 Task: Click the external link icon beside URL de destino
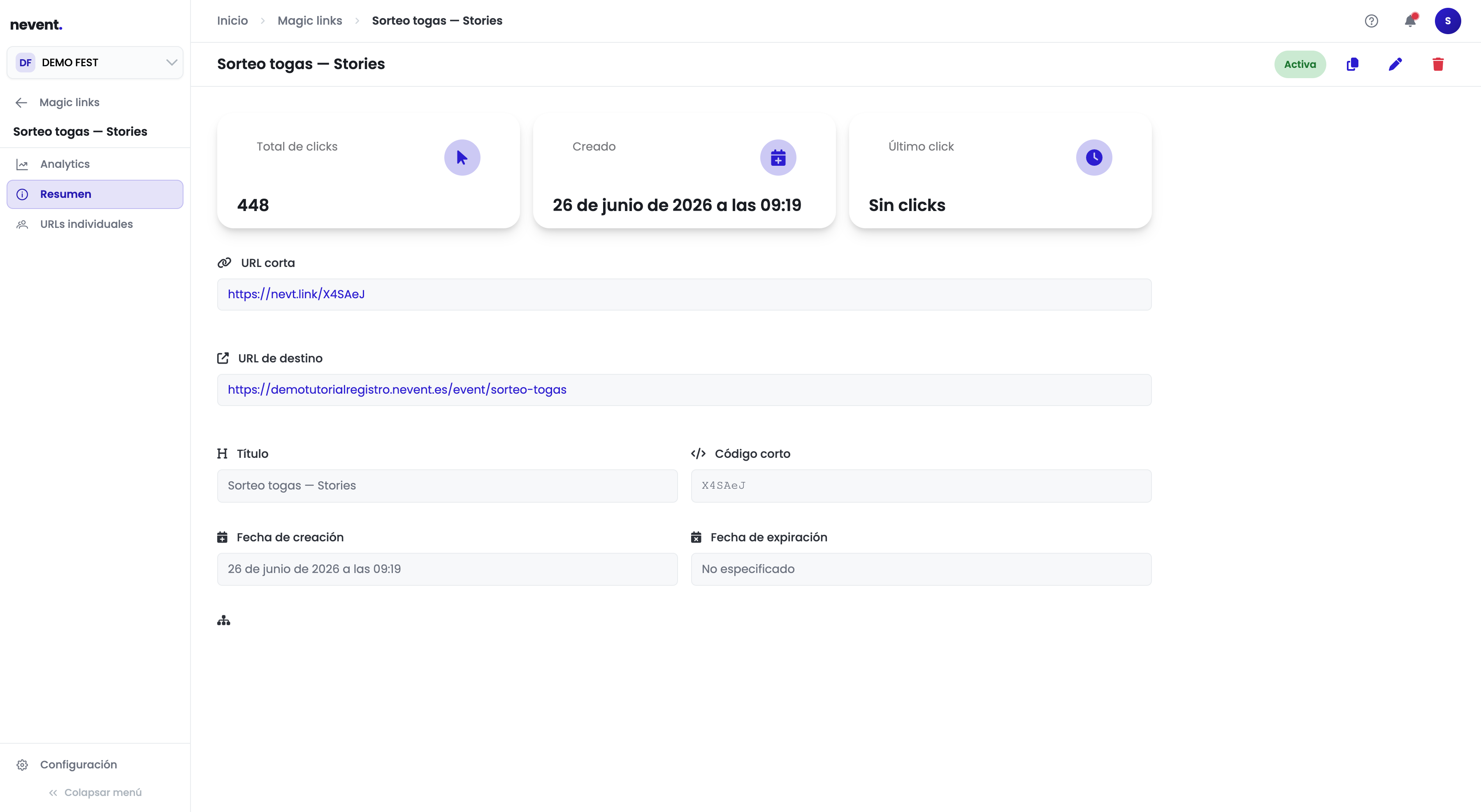pos(223,358)
